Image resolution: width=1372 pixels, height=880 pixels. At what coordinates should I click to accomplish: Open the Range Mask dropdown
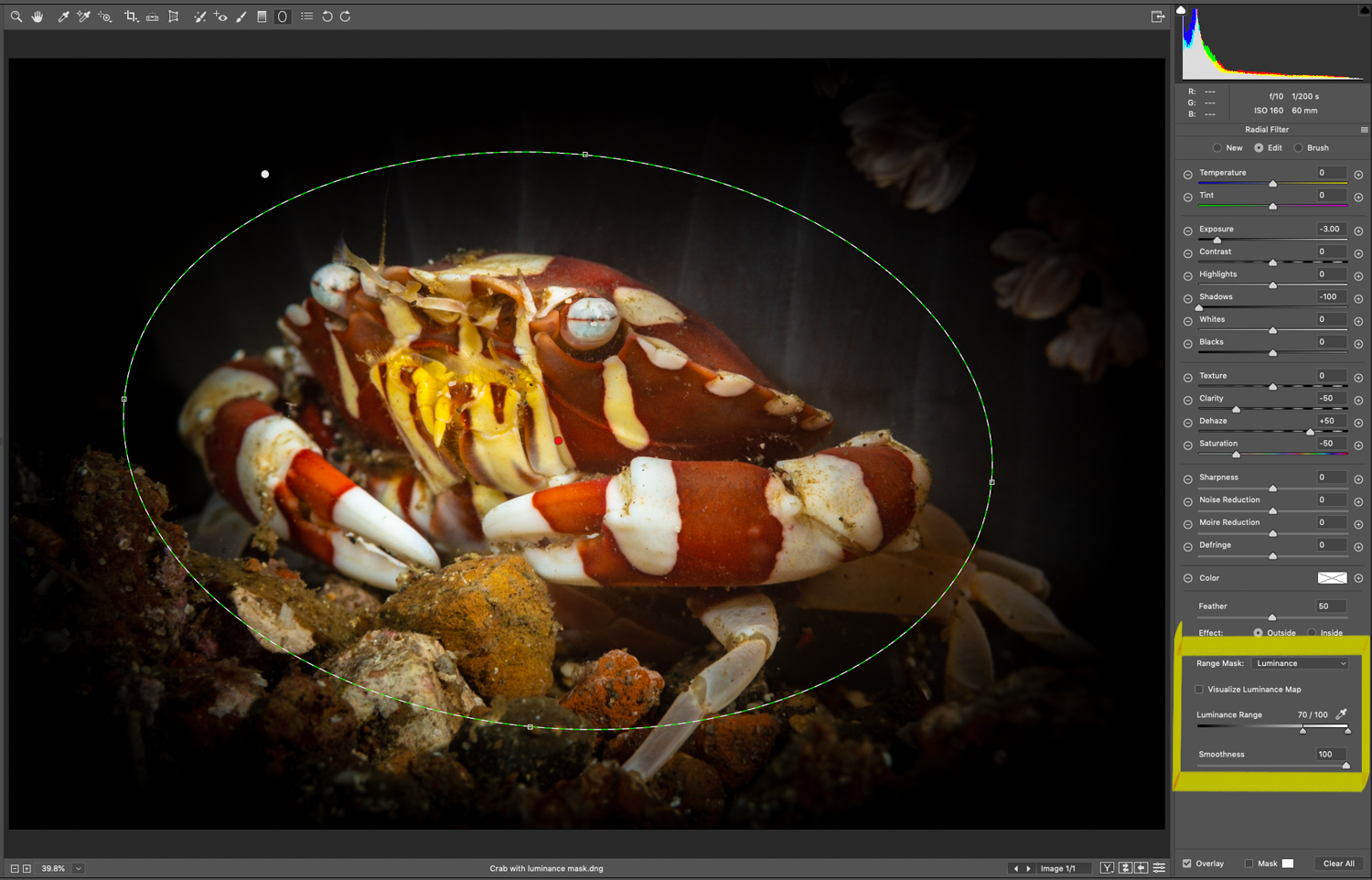click(x=1300, y=663)
